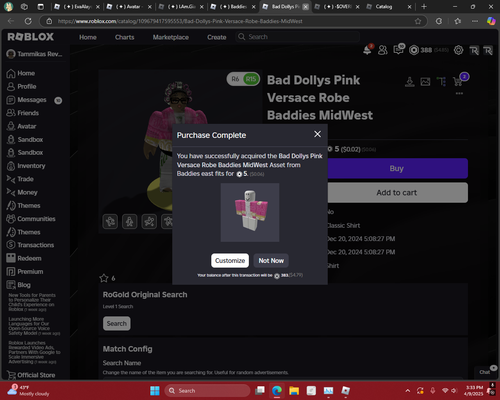Click the Robux balance icon showing 388
This screenshot has width=500, height=400.
coord(414,50)
